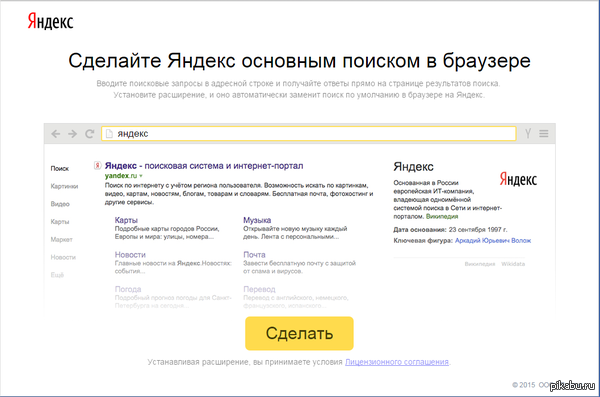The height and width of the screenshot is (397, 600).
Task: Click the back arrow in mock browser
Action: pos(56,134)
